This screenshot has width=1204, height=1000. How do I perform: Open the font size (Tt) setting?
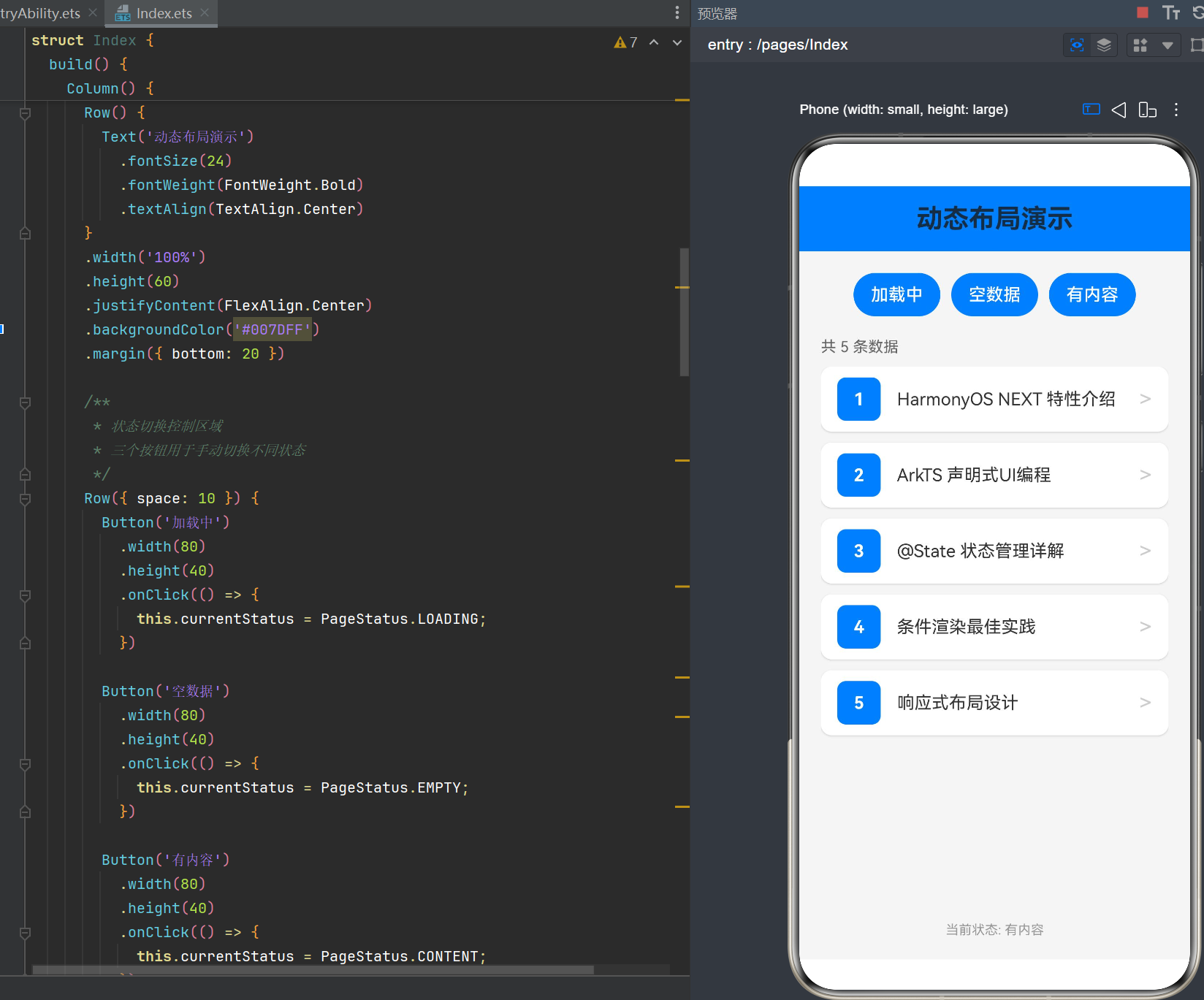pyautogui.click(x=1171, y=12)
